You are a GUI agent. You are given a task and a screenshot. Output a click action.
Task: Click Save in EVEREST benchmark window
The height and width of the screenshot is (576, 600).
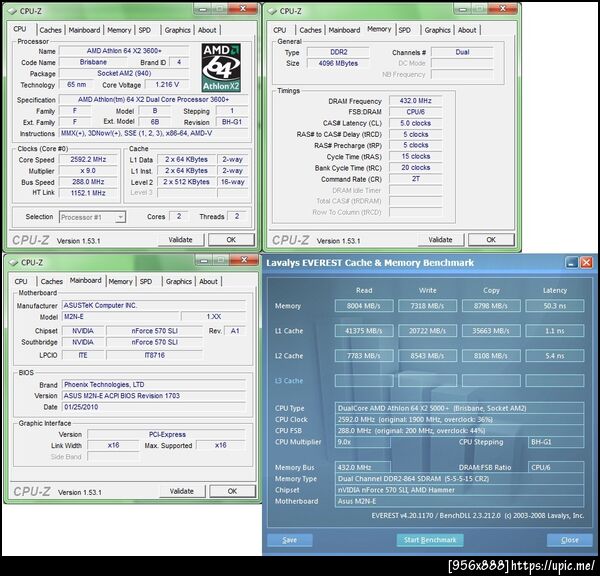[x=290, y=540]
